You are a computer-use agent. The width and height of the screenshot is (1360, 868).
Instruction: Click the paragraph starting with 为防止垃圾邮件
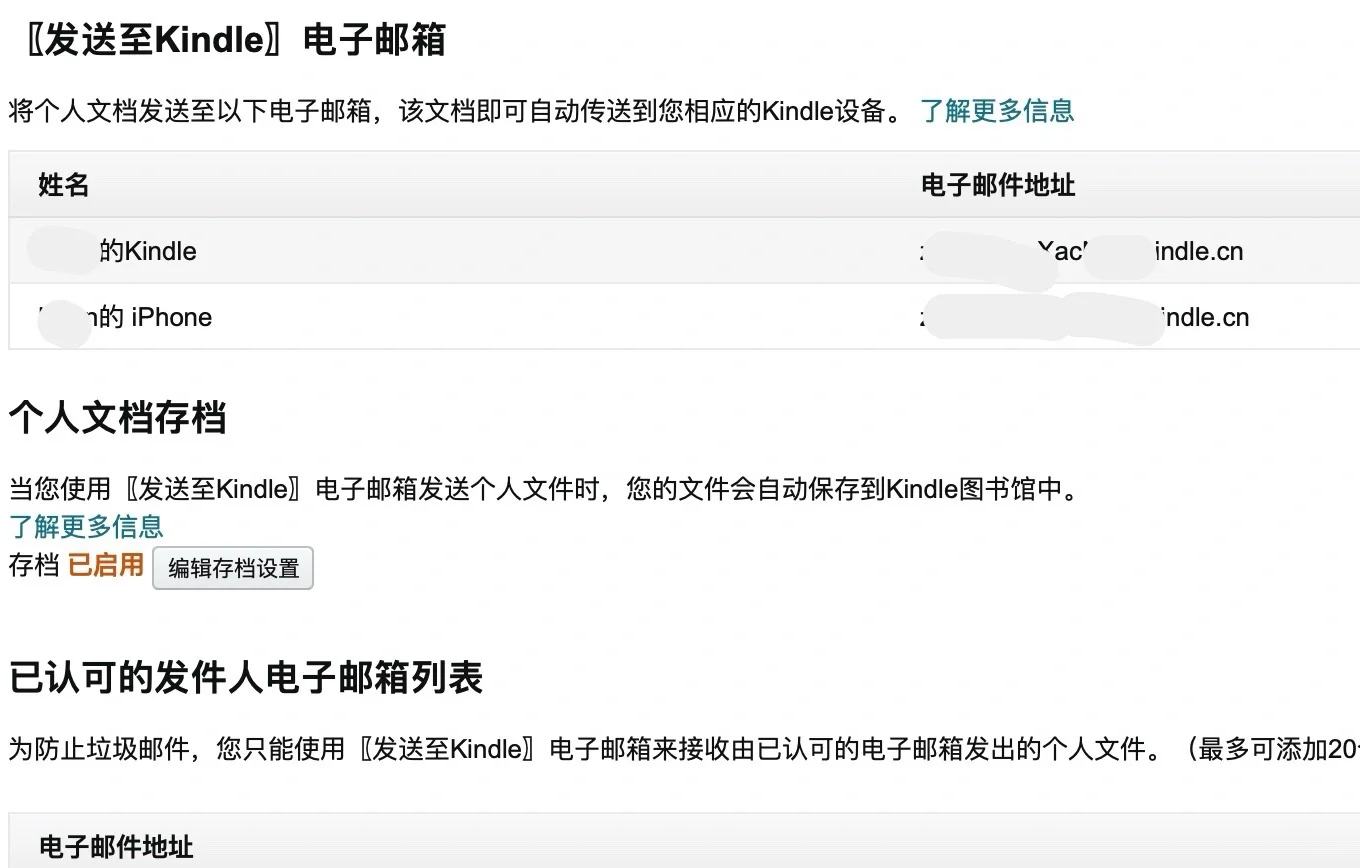pos(684,748)
